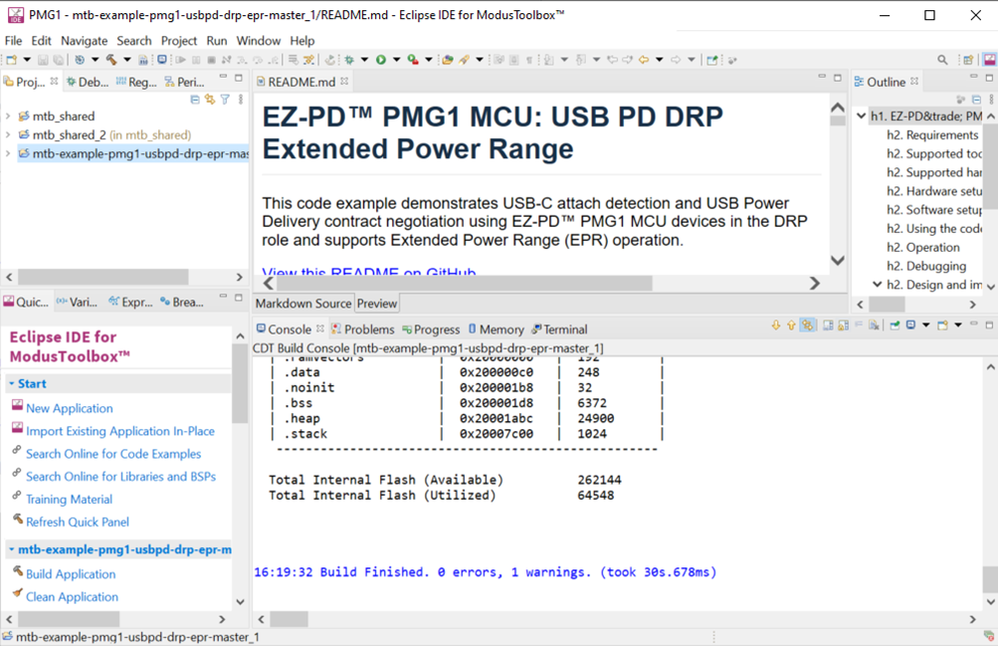Screen dimensions: 998x646
Task: Open the Window menu
Action: pyautogui.click(x=258, y=41)
